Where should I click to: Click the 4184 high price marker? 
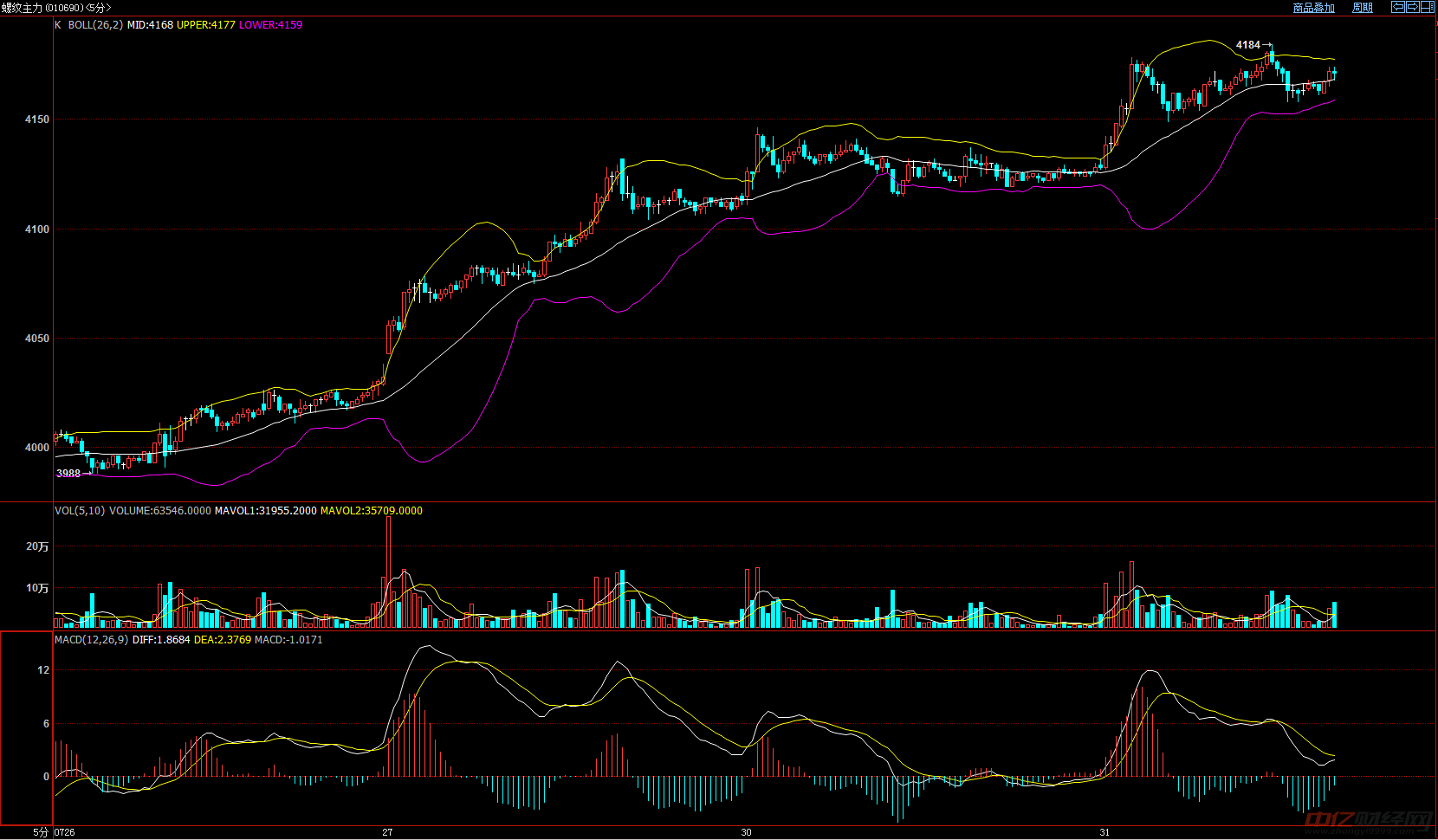pyautogui.click(x=1247, y=45)
